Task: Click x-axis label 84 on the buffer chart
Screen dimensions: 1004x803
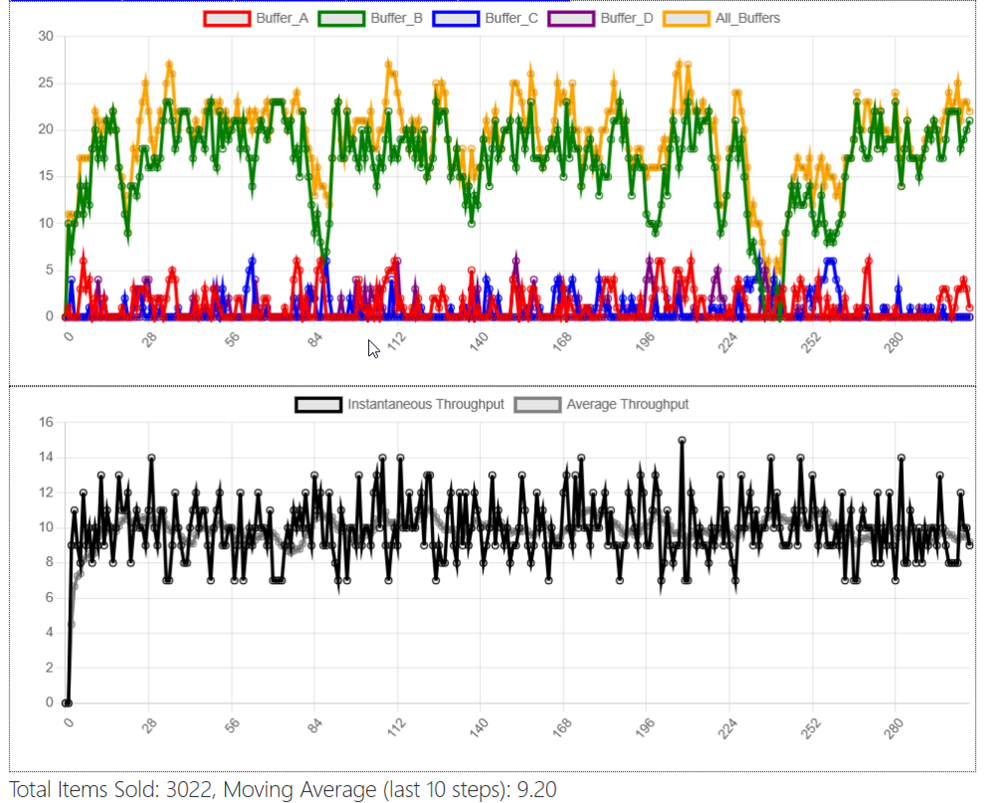Action: coord(316,339)
